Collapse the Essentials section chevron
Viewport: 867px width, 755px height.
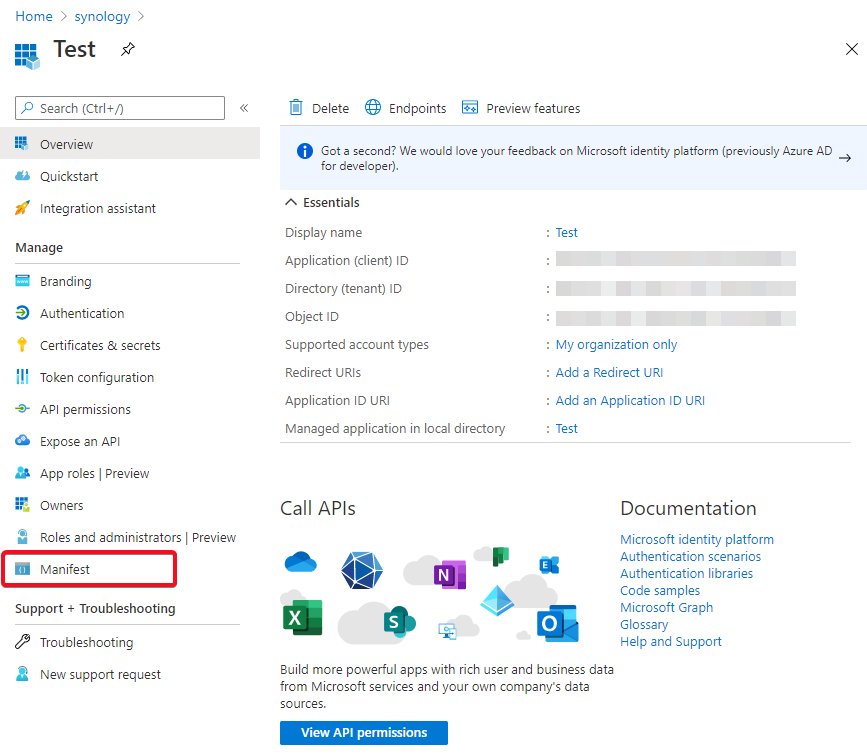291,202
